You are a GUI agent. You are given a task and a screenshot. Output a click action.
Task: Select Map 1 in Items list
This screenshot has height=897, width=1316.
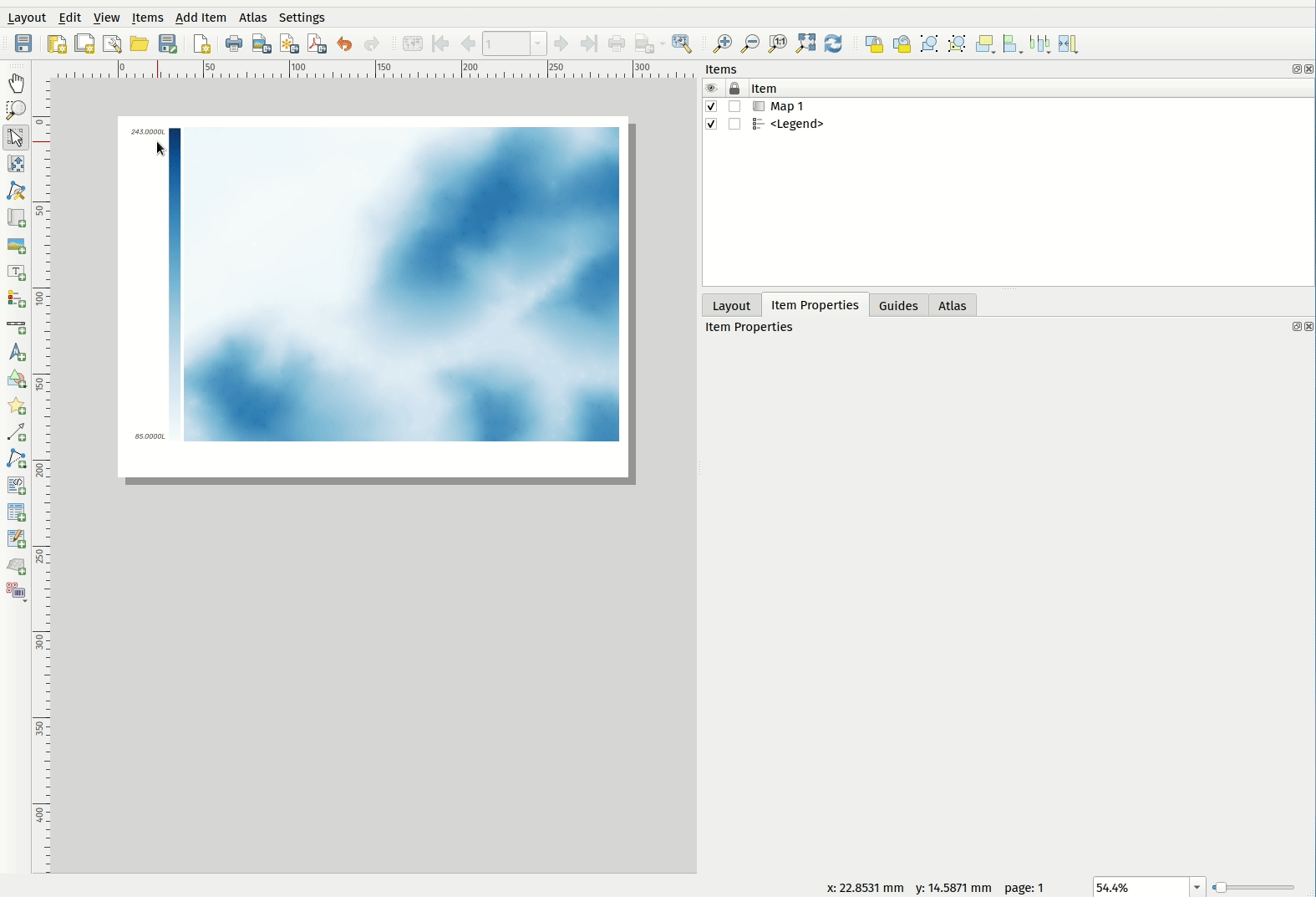point(786,107)
